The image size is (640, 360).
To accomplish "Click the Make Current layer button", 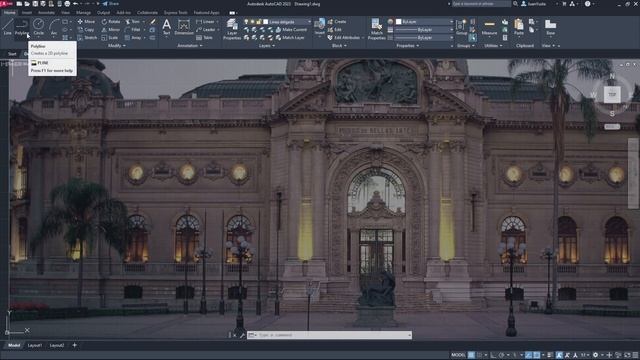I will [x=291, y=30].
